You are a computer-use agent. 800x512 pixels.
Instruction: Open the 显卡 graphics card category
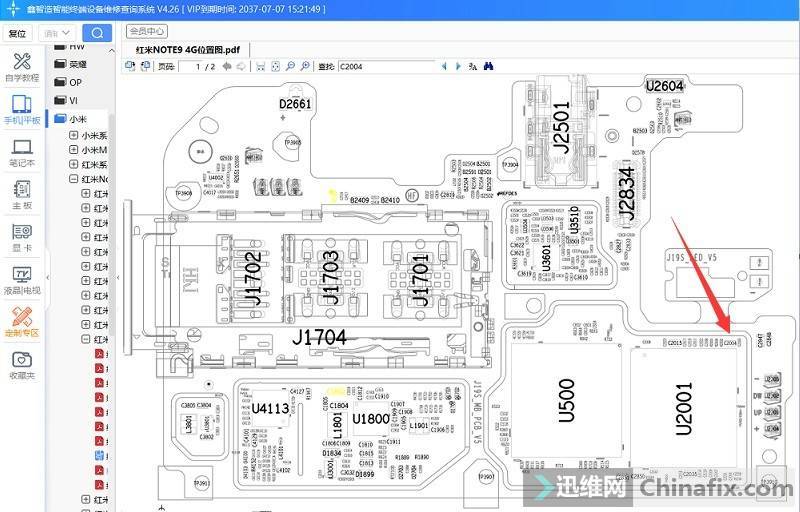click(x=22, y=237)
